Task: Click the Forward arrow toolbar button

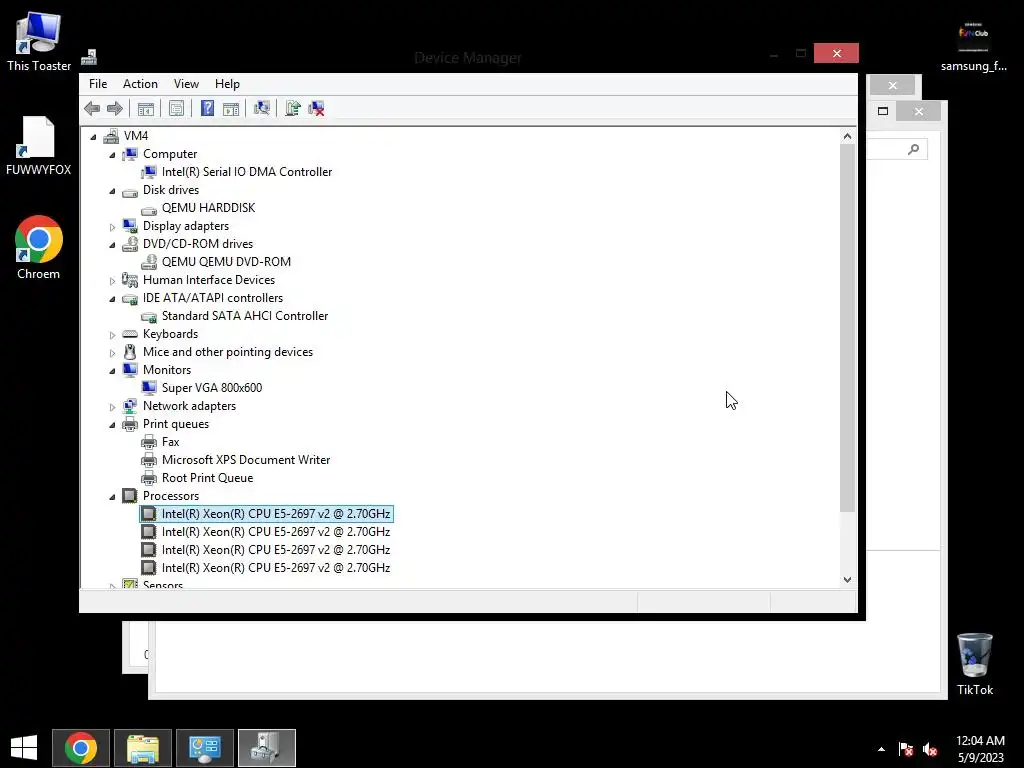Action: [114, 108]
